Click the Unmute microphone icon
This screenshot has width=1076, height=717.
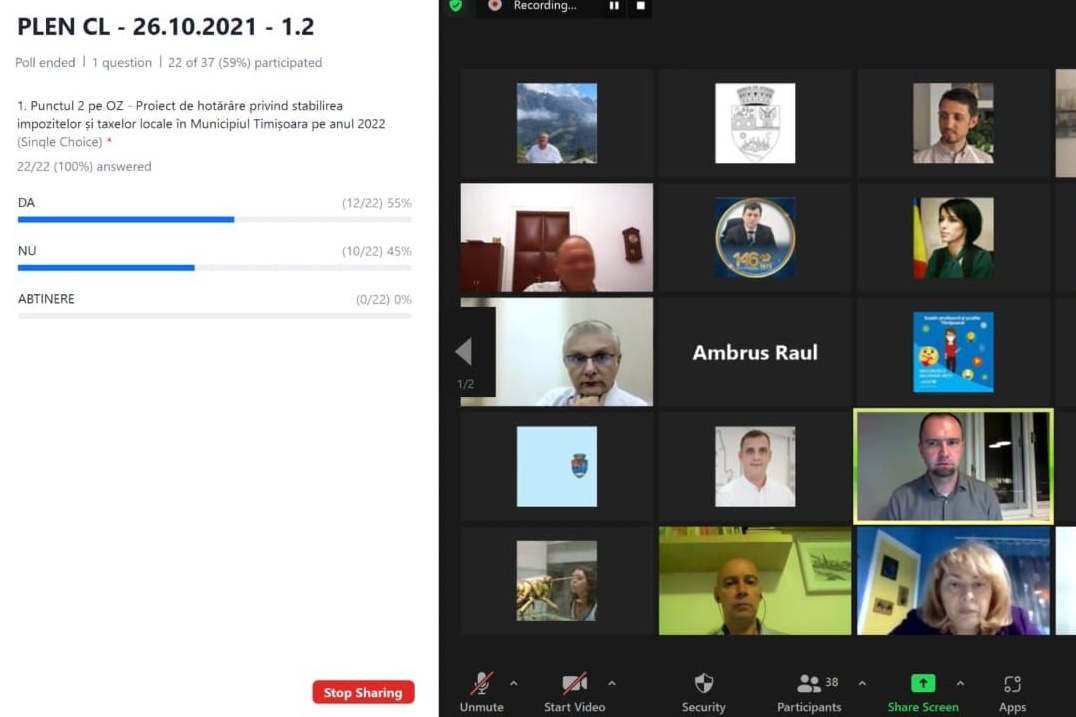[481, 684]
